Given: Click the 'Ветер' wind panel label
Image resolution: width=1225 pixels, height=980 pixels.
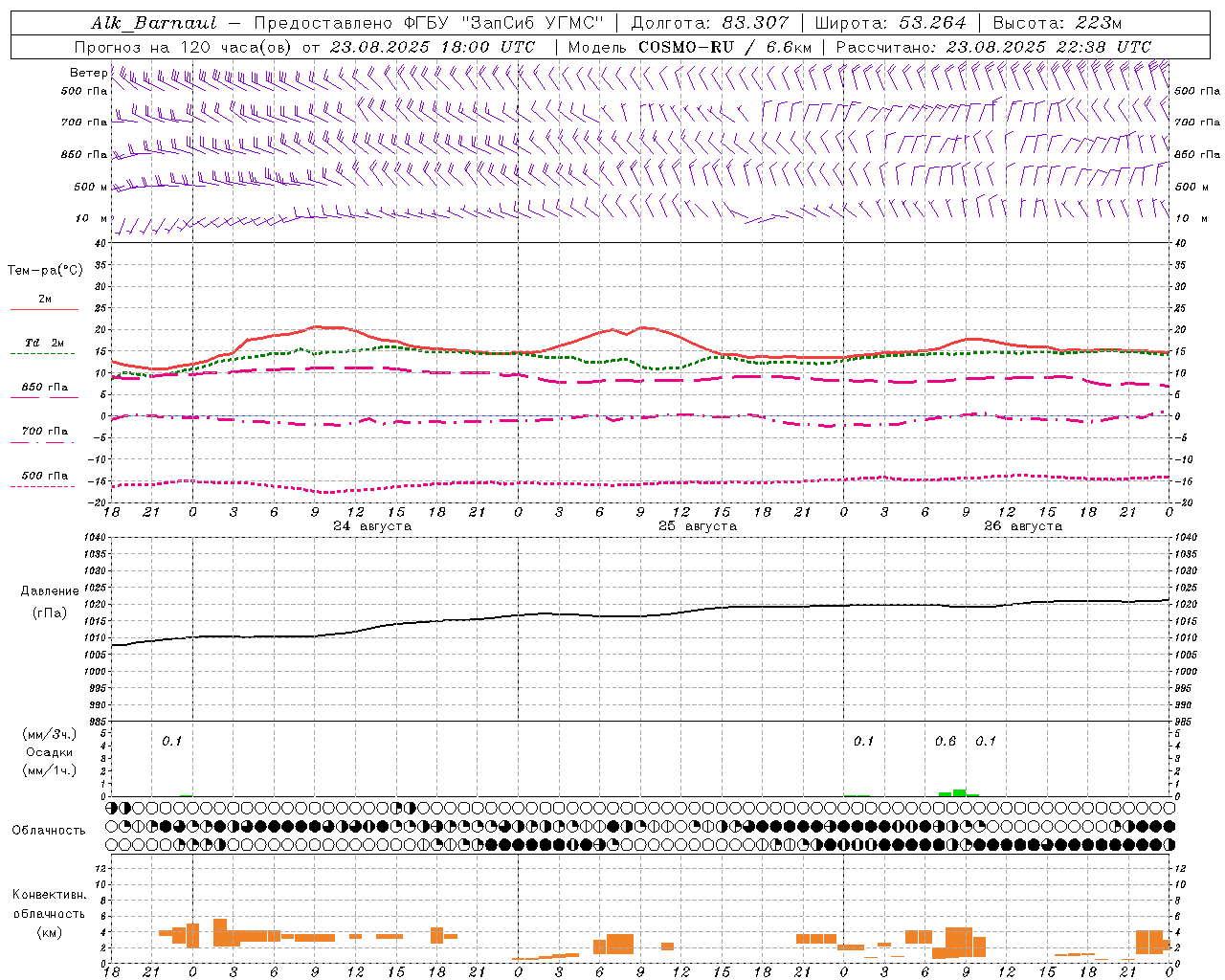Looking at the screenshot, I should pyautogui.click(x=88, y=73).
